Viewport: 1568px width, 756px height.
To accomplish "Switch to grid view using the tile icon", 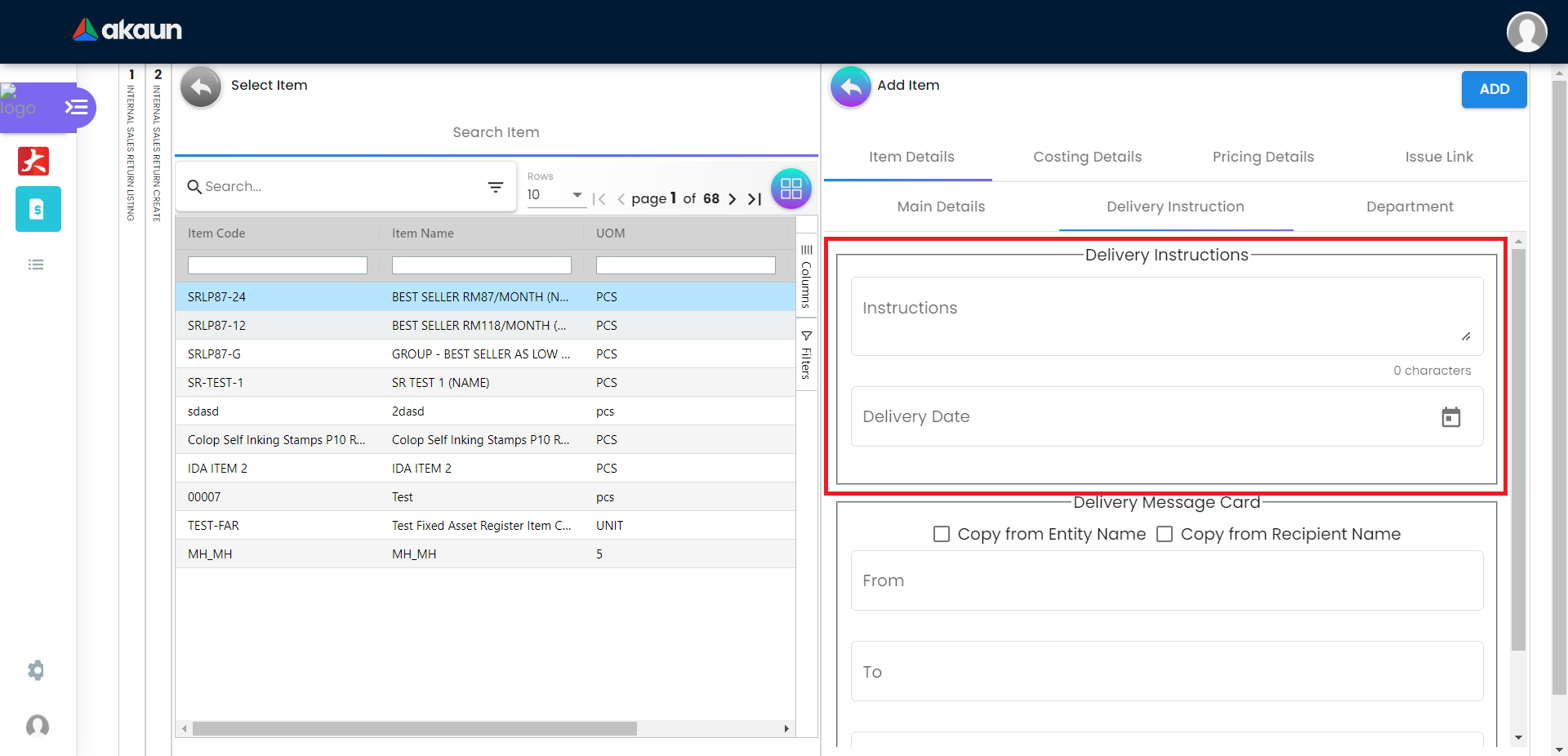I will (791, 189).
